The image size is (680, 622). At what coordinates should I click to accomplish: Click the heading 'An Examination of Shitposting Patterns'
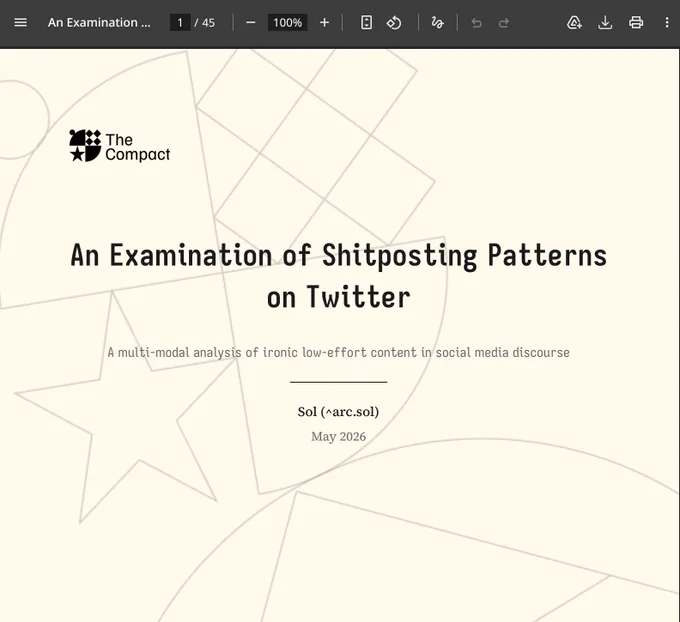(x=338, y=255)
